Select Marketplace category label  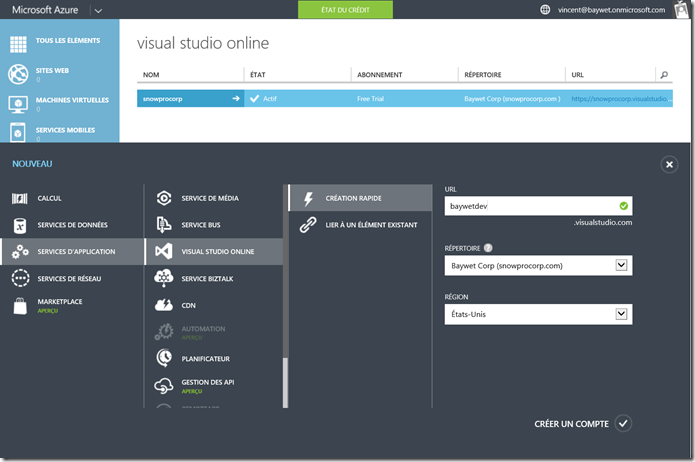pyautogui.click(x=60, y=301)
